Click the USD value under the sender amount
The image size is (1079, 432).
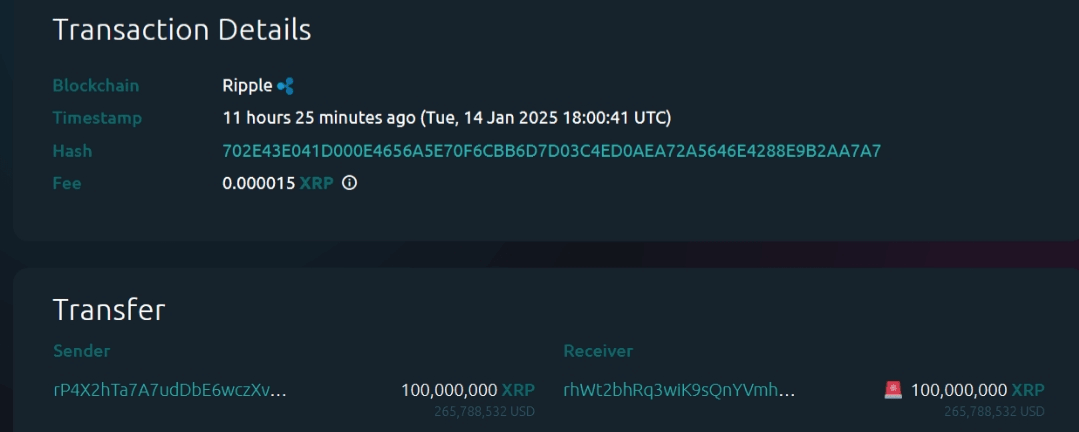(484, 411)
